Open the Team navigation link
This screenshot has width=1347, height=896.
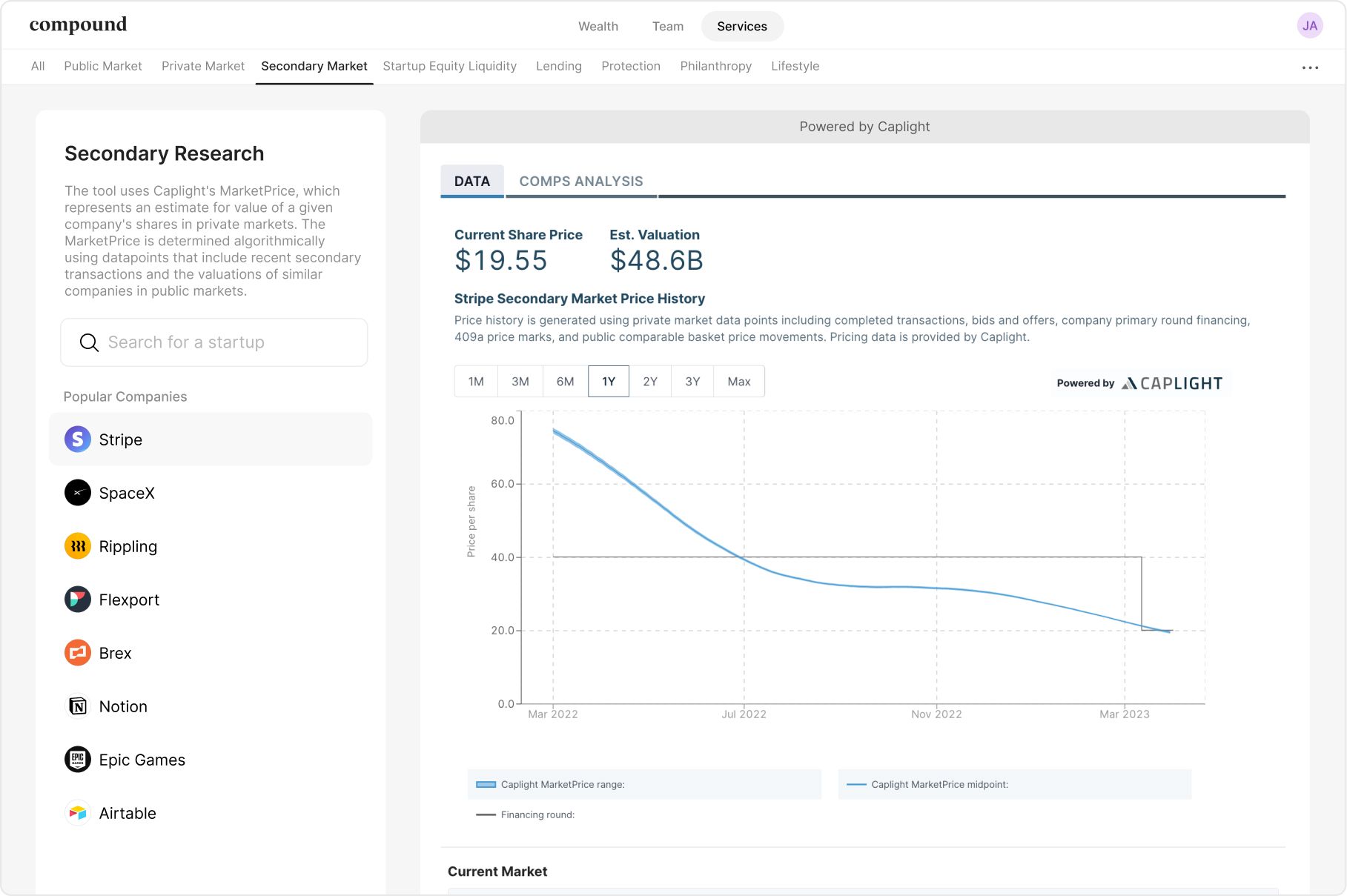coord(668,27)
